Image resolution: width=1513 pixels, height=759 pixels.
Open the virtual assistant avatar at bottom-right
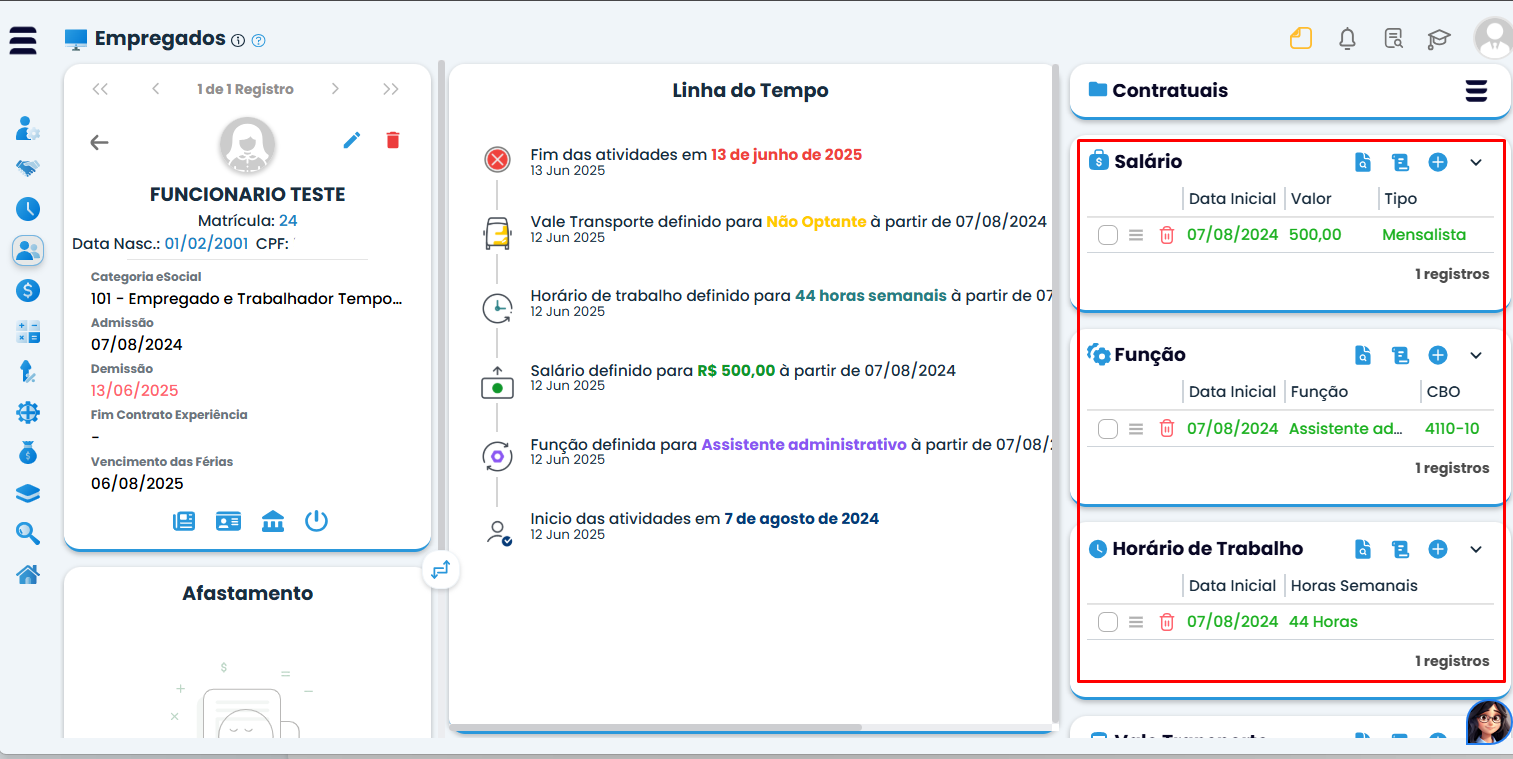1489,722
